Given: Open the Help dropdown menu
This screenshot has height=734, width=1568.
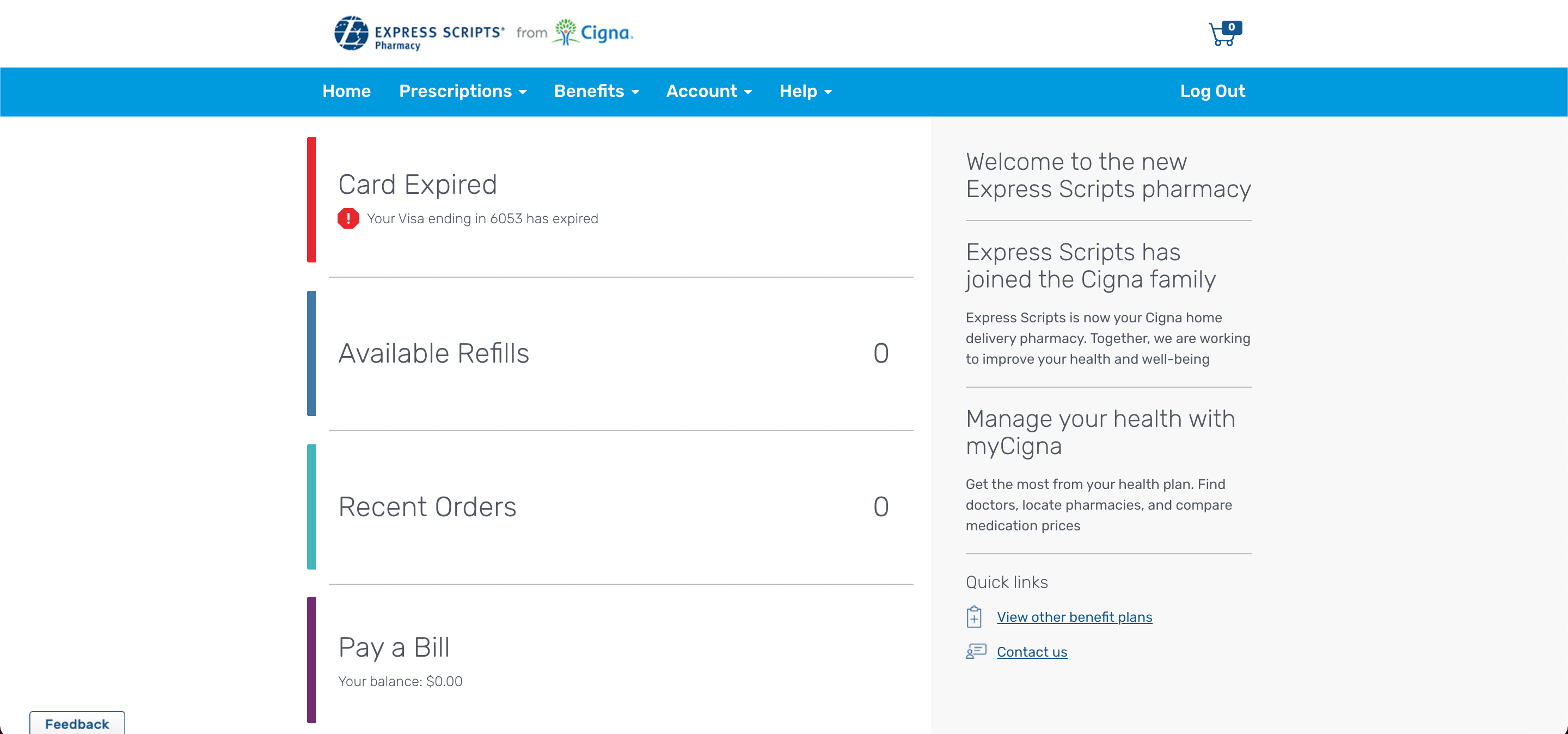Looking at the screenshot, I should pyautogui.click(x=805, y=91).
